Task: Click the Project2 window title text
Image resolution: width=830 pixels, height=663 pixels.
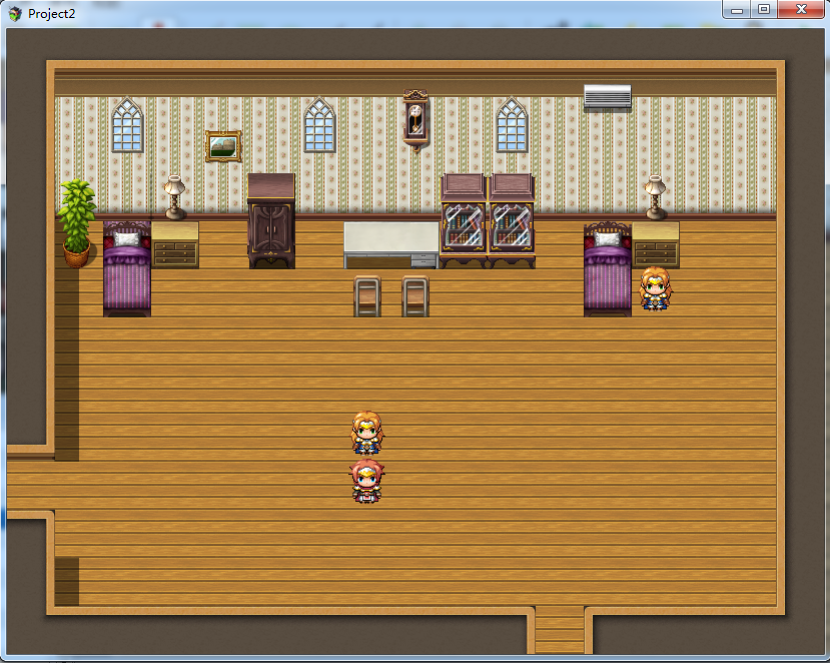Action: 51,14
